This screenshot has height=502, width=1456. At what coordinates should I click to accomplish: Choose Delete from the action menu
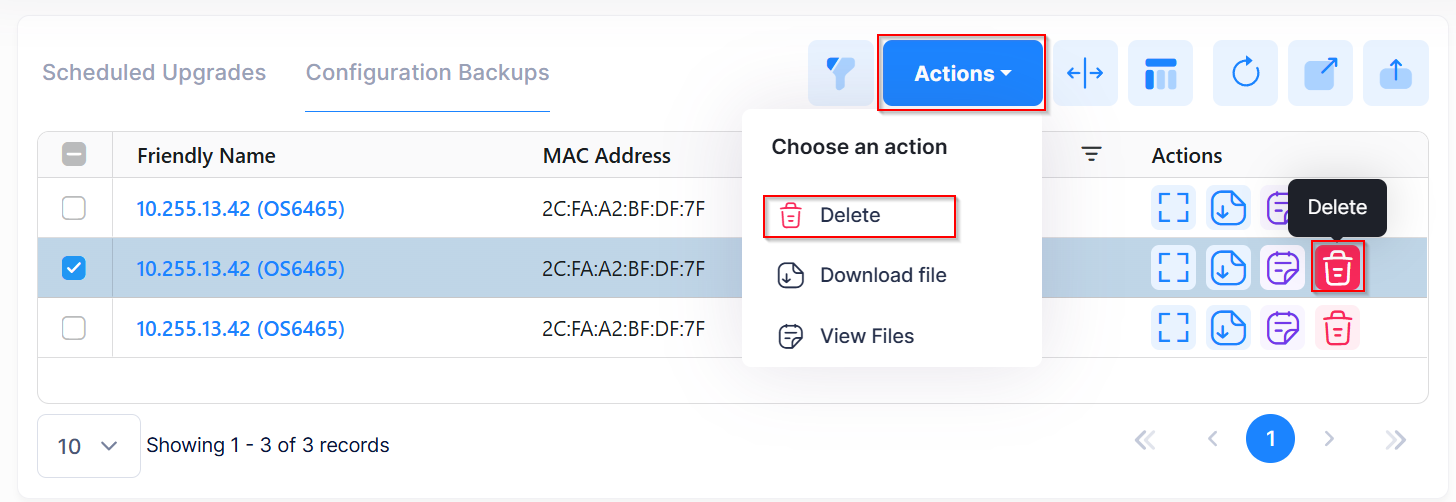pyautogui.click(x=850, y=216)
